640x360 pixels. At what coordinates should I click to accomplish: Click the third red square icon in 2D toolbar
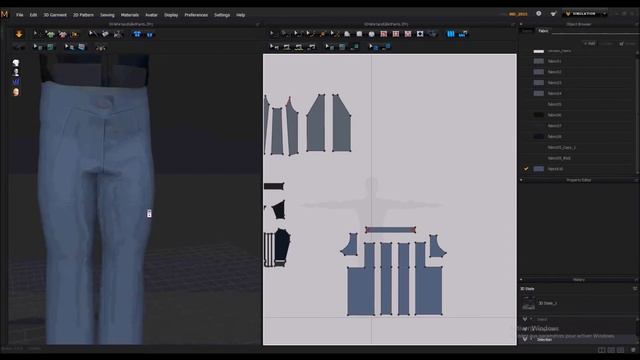tap(408, 34)
